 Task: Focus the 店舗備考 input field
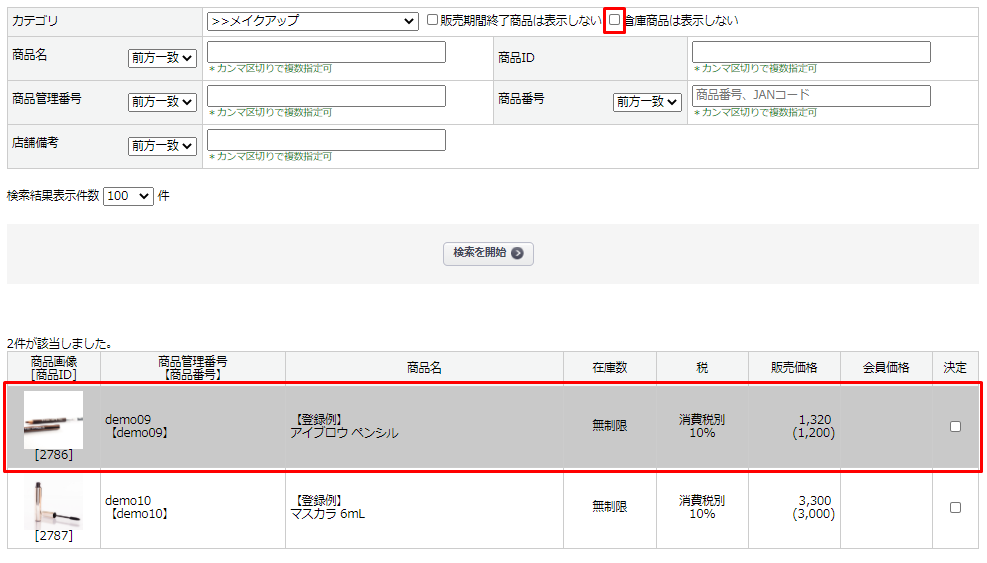pyautogui.click(x=326, y=140)
